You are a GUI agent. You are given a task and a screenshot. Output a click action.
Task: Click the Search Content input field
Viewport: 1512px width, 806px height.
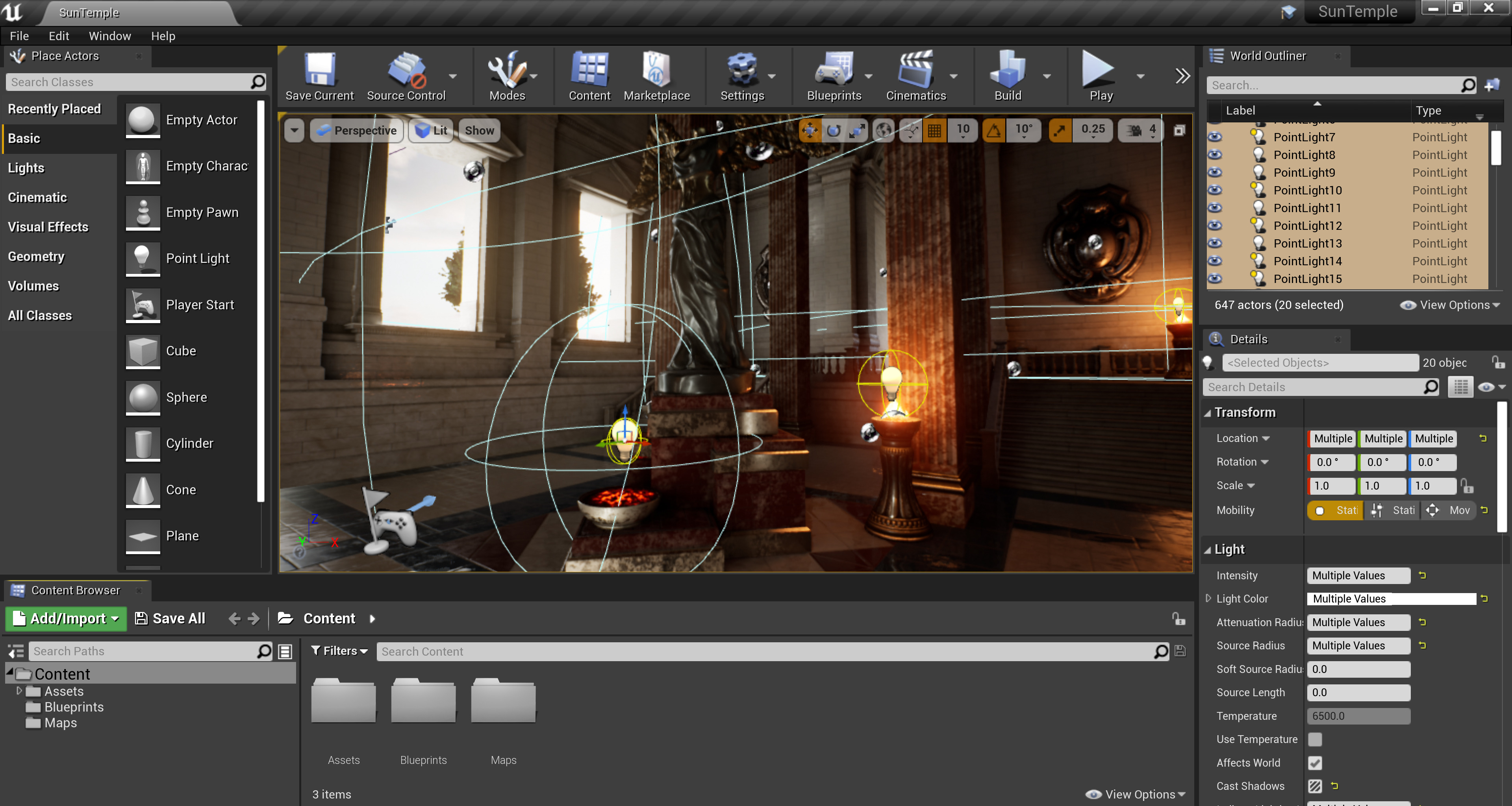763,651
